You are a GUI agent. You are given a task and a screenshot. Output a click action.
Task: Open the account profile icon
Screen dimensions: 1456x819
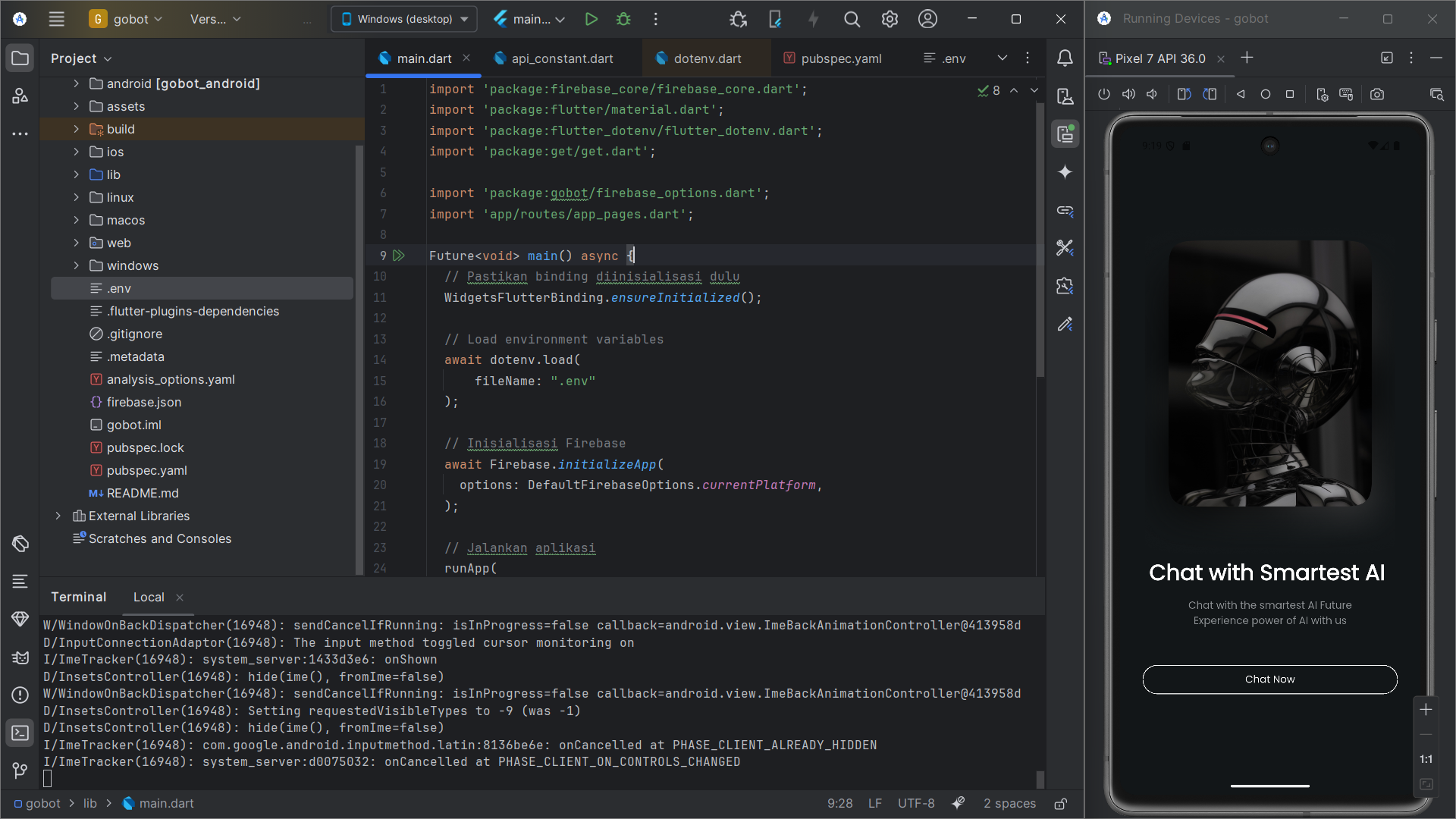coord(927,19)
